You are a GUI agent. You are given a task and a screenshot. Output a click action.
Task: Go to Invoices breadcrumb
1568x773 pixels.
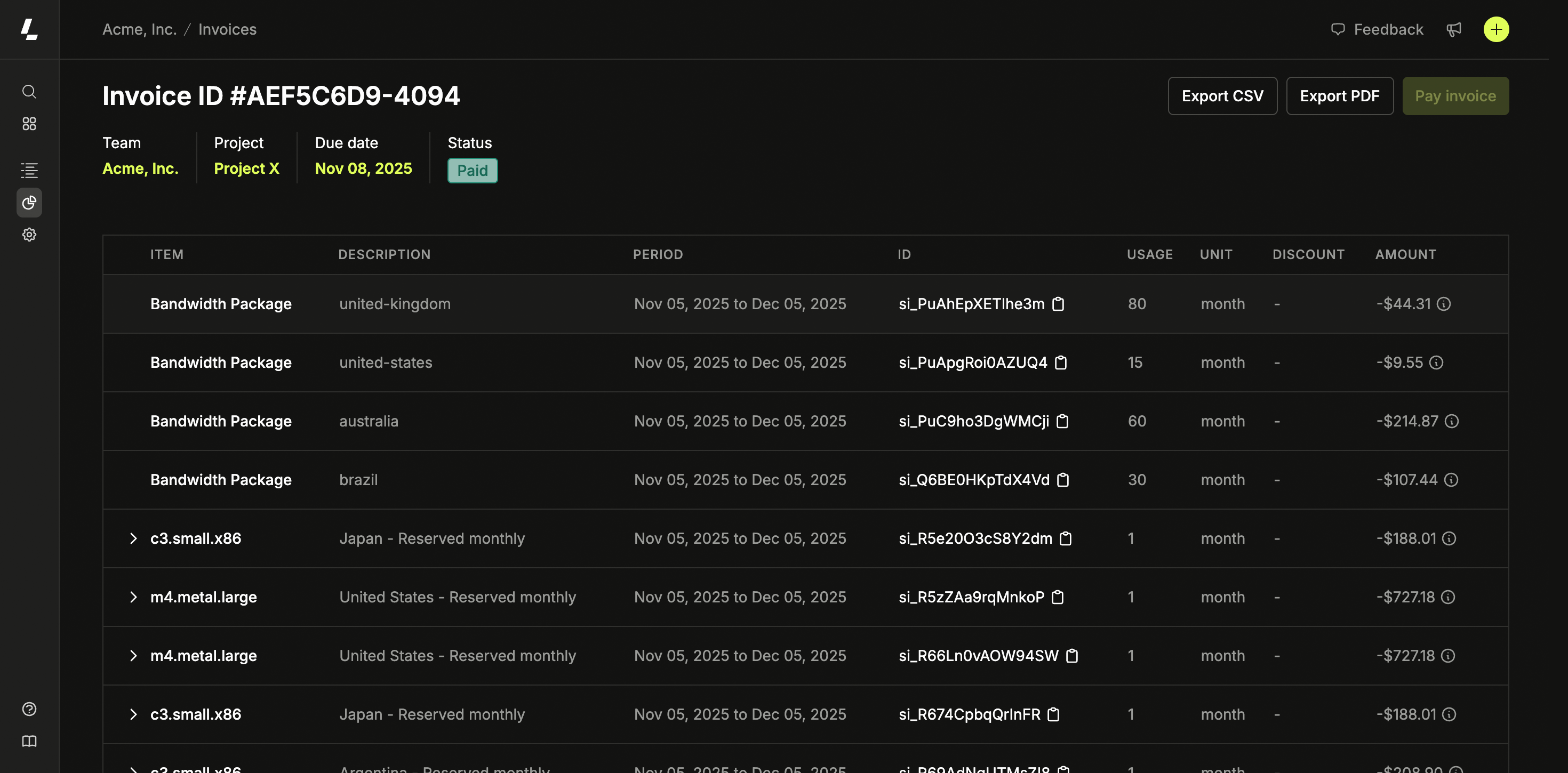pos(227,29)
